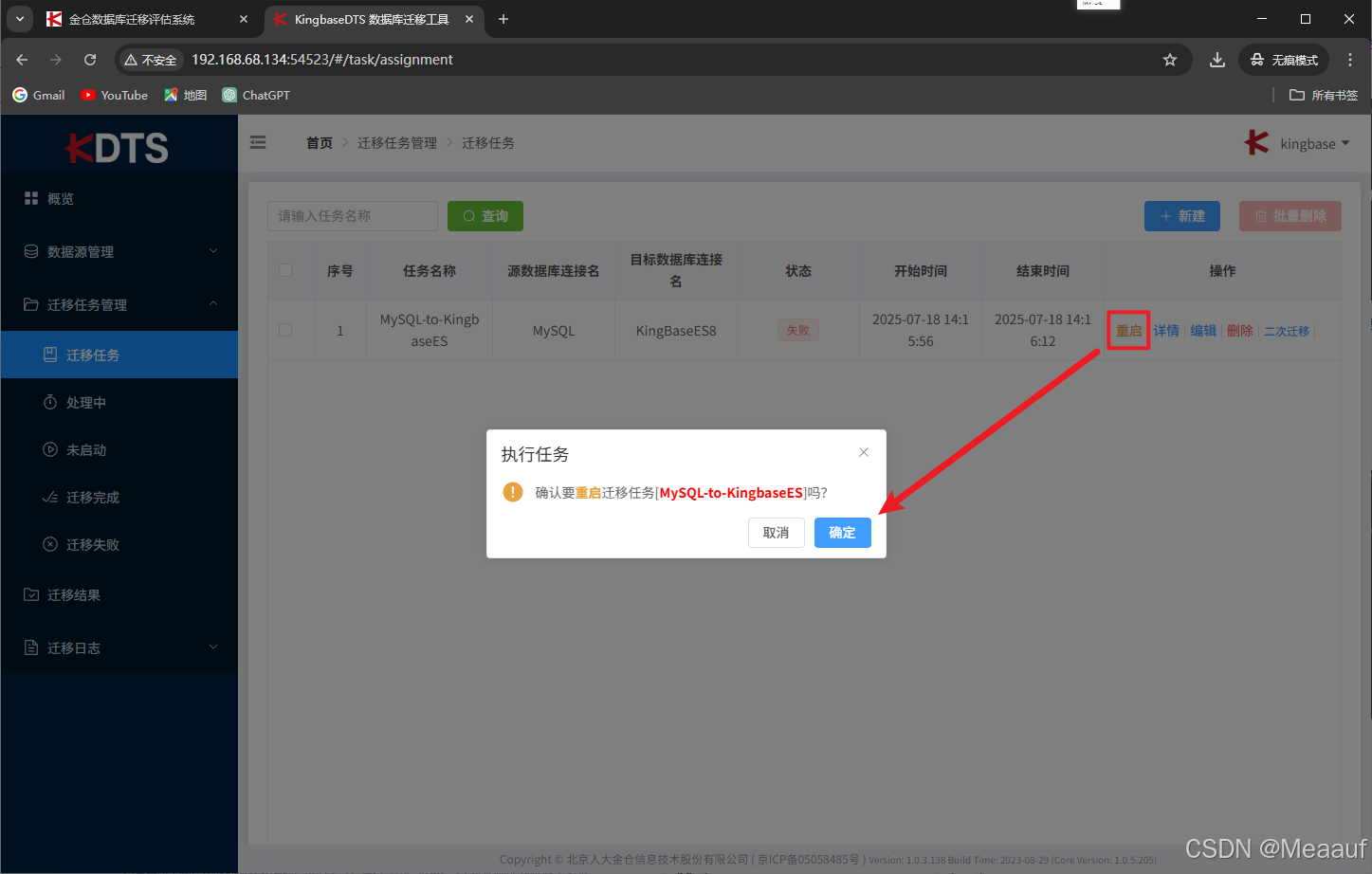Click 取消 in the dialog

click(777, 533)
